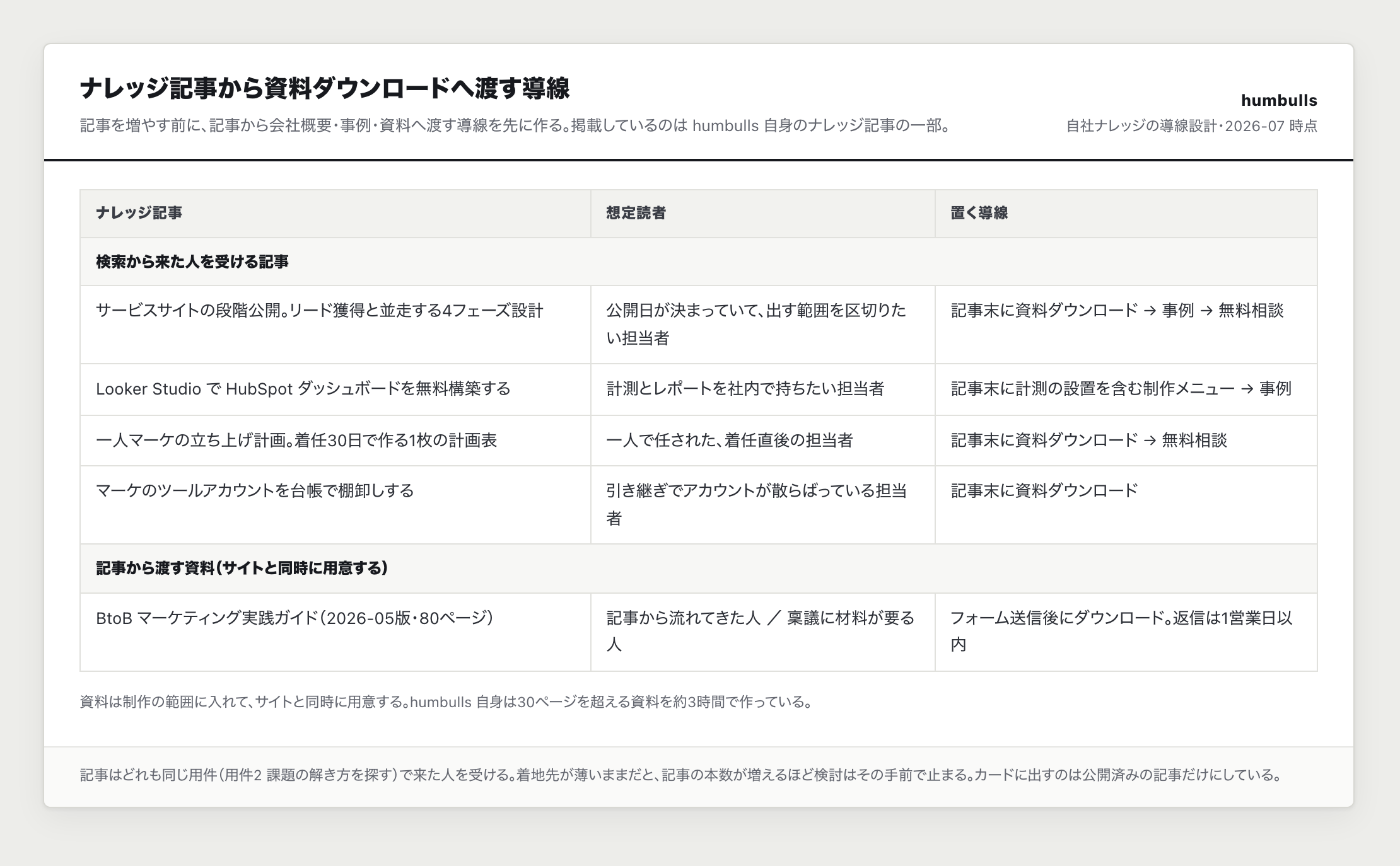1400x866 pixels.
Task: Click the group row 検索から来た人を受ける記事
Action: 698,262
